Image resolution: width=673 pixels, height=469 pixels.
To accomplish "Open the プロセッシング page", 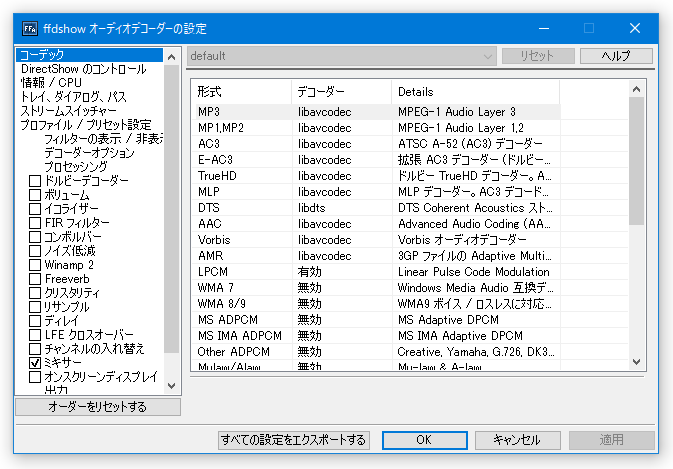I will pos(76,166).
